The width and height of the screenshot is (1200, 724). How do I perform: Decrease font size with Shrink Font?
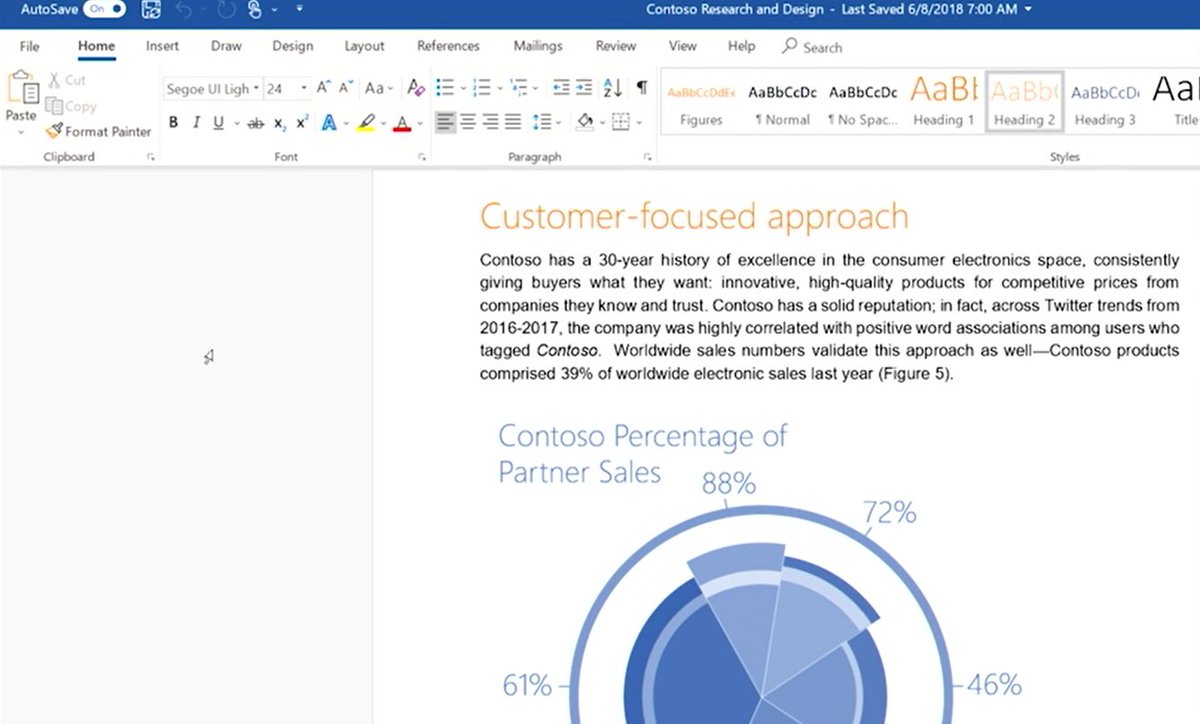pos(346,89)
